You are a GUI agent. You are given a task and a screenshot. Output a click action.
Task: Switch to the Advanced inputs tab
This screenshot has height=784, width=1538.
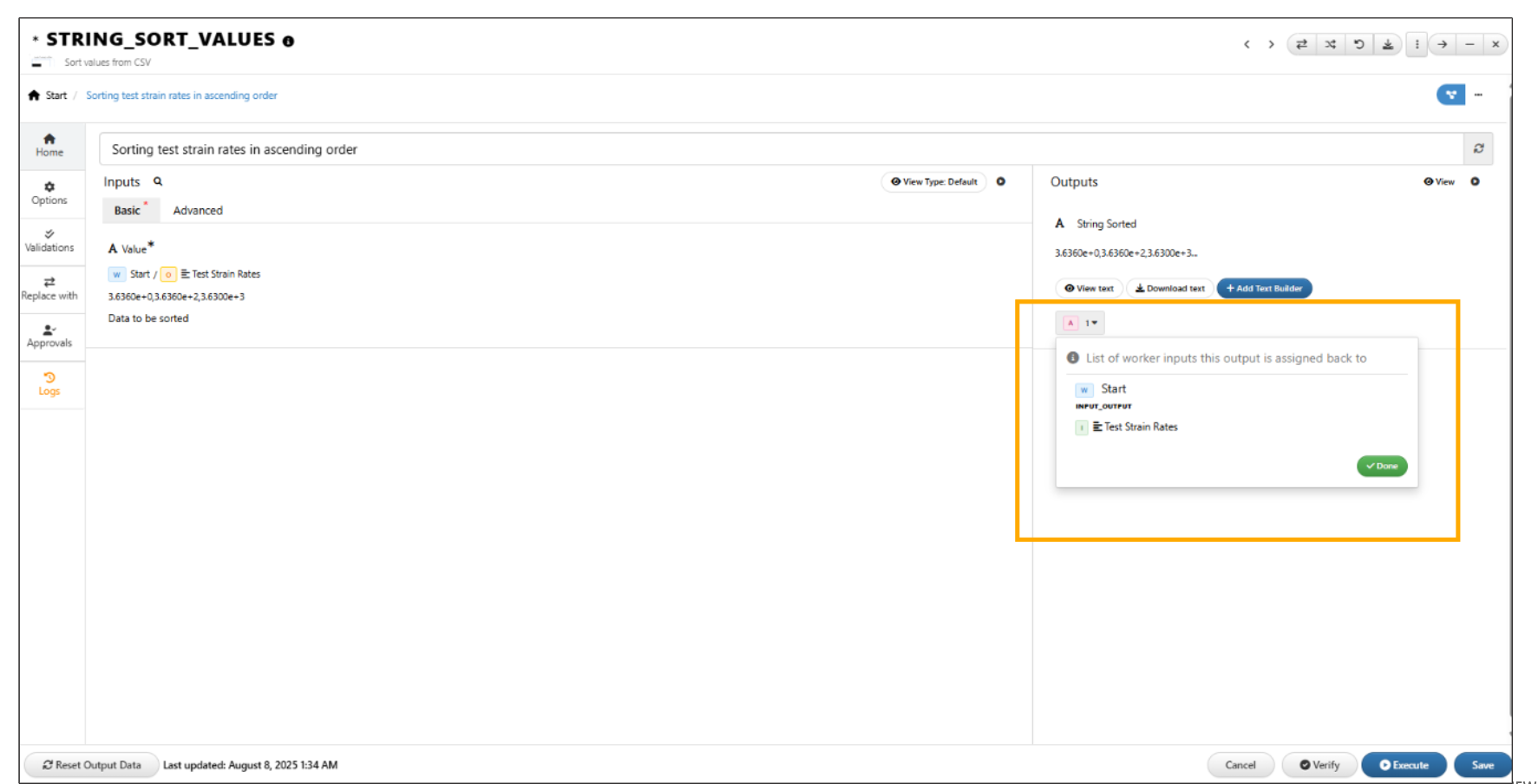[x=198, y=210]
